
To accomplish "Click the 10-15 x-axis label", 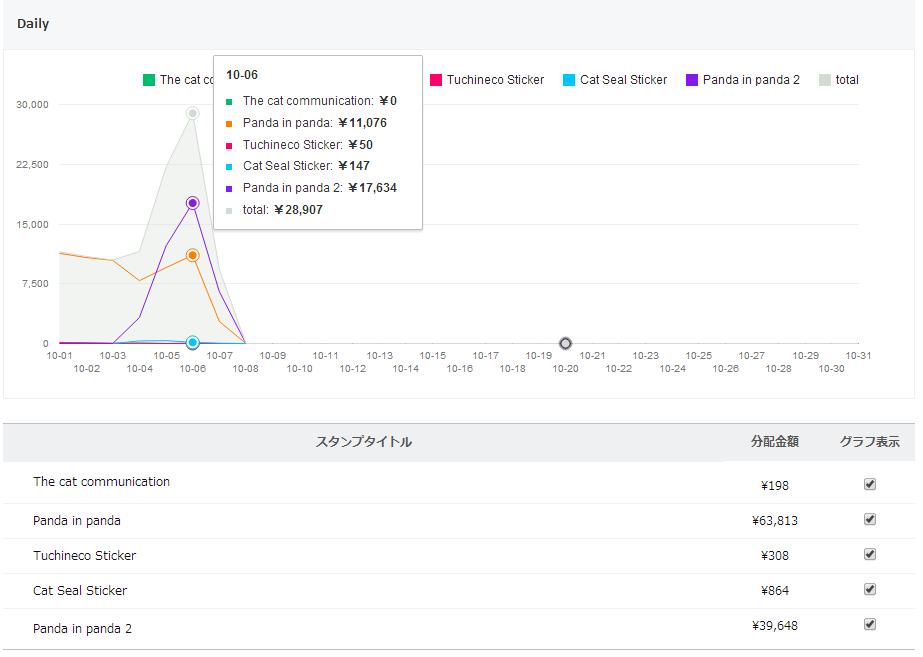I will pyautogui.click(x=433, y=356).
